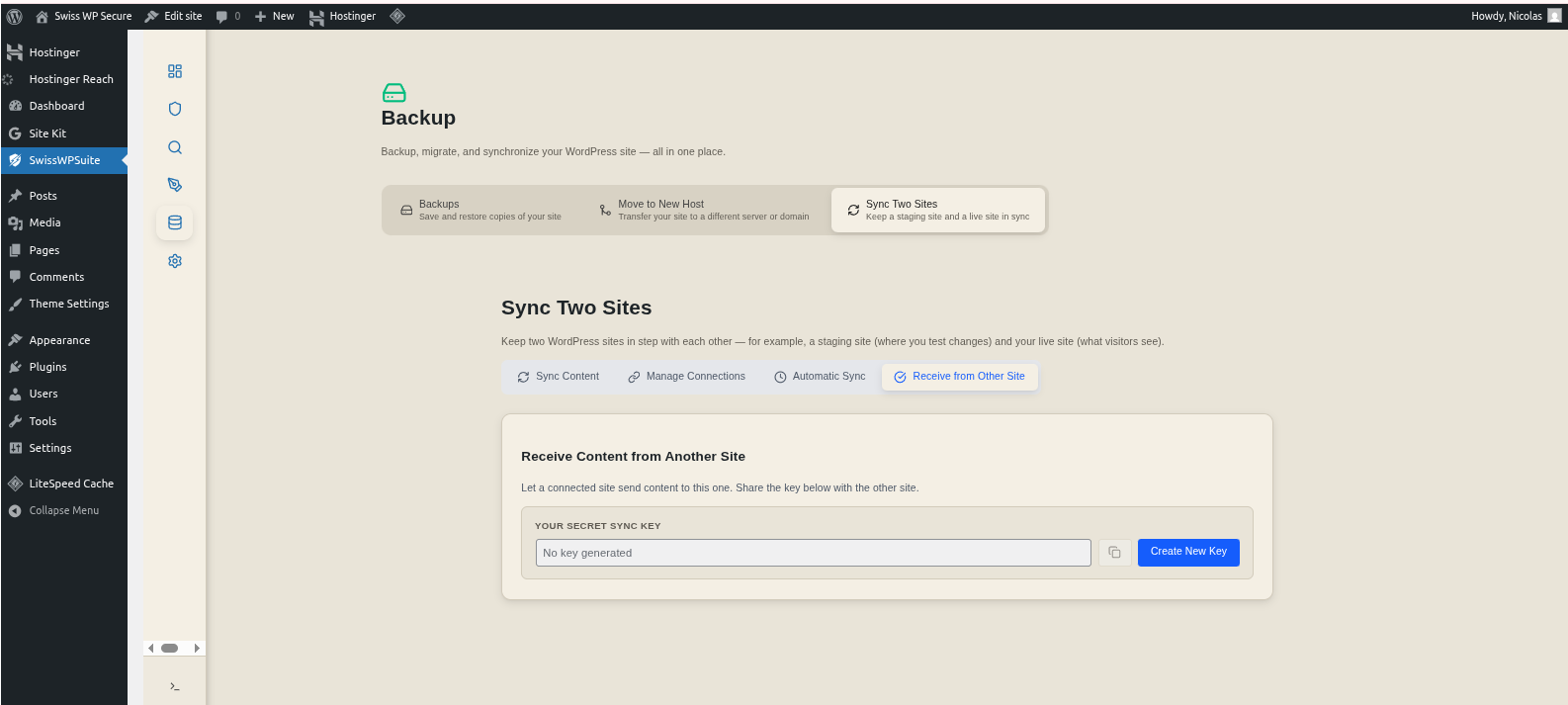Click the sidebar scrollbar right arrow

[x=197, y=649]
